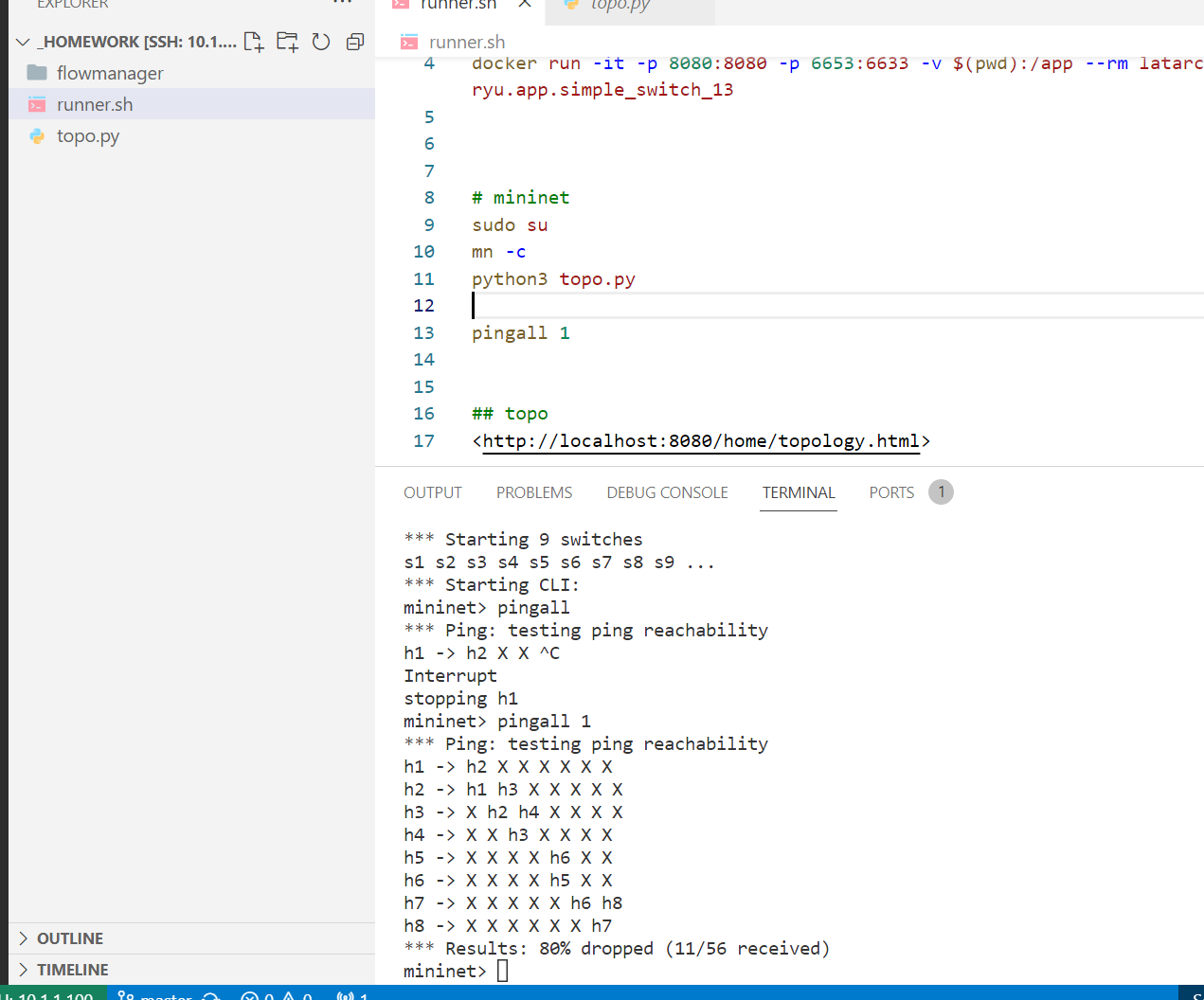Open the PORTS panel tab

[x=891, y=492]
